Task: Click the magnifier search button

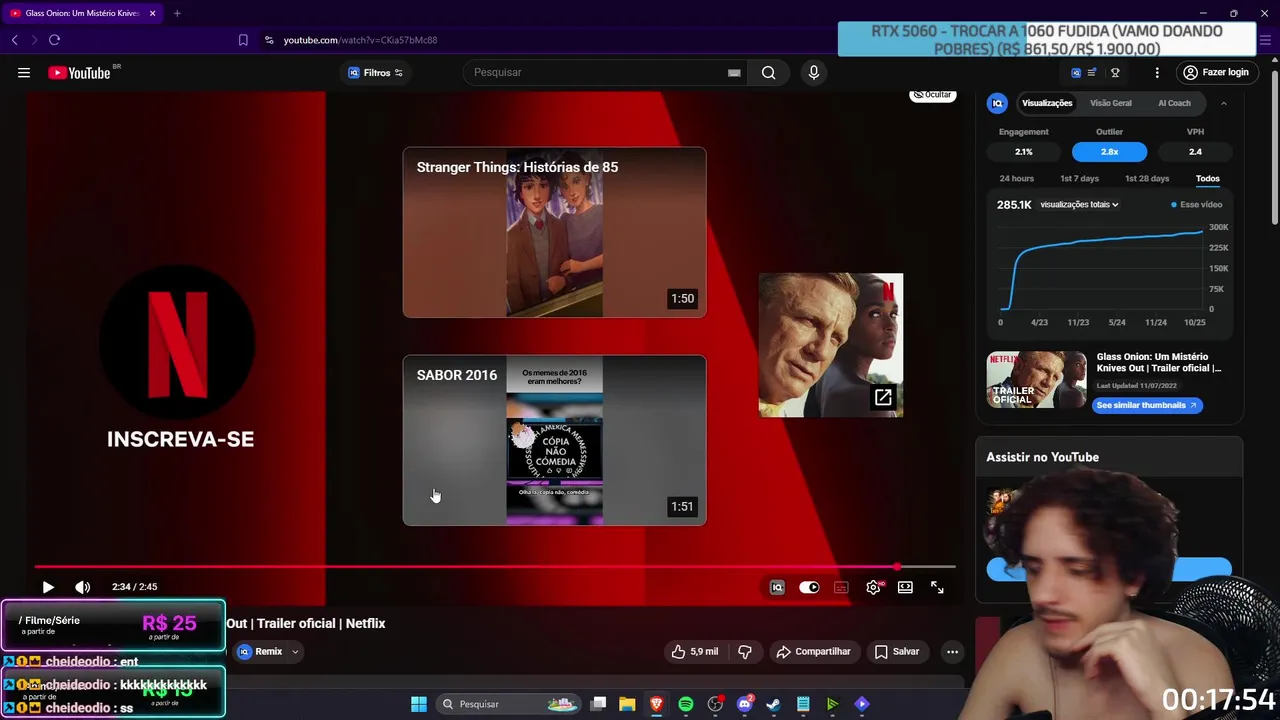Action: (768, 72)
